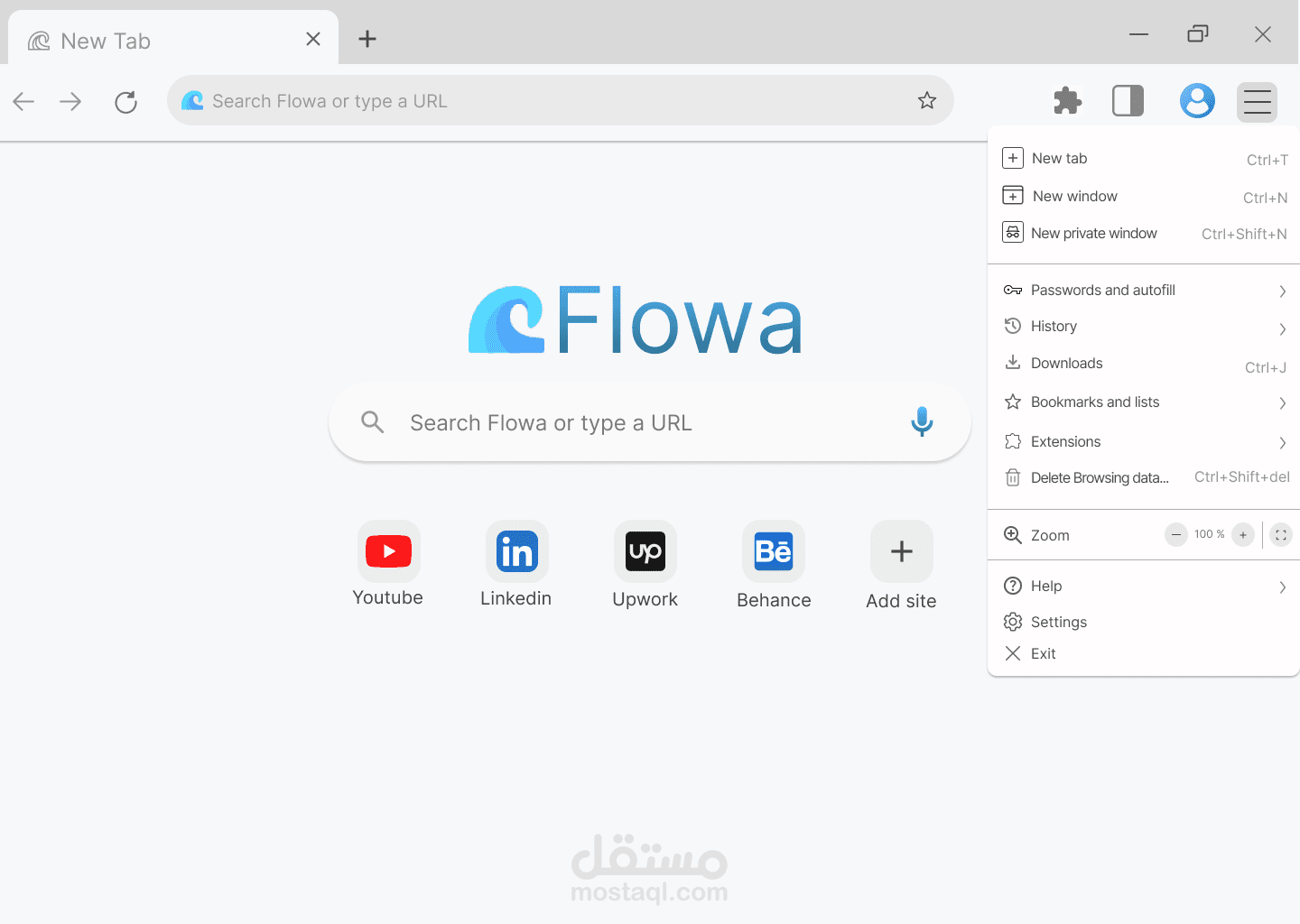Select Delete Browsing data menu entry

tap(1144, 477)
